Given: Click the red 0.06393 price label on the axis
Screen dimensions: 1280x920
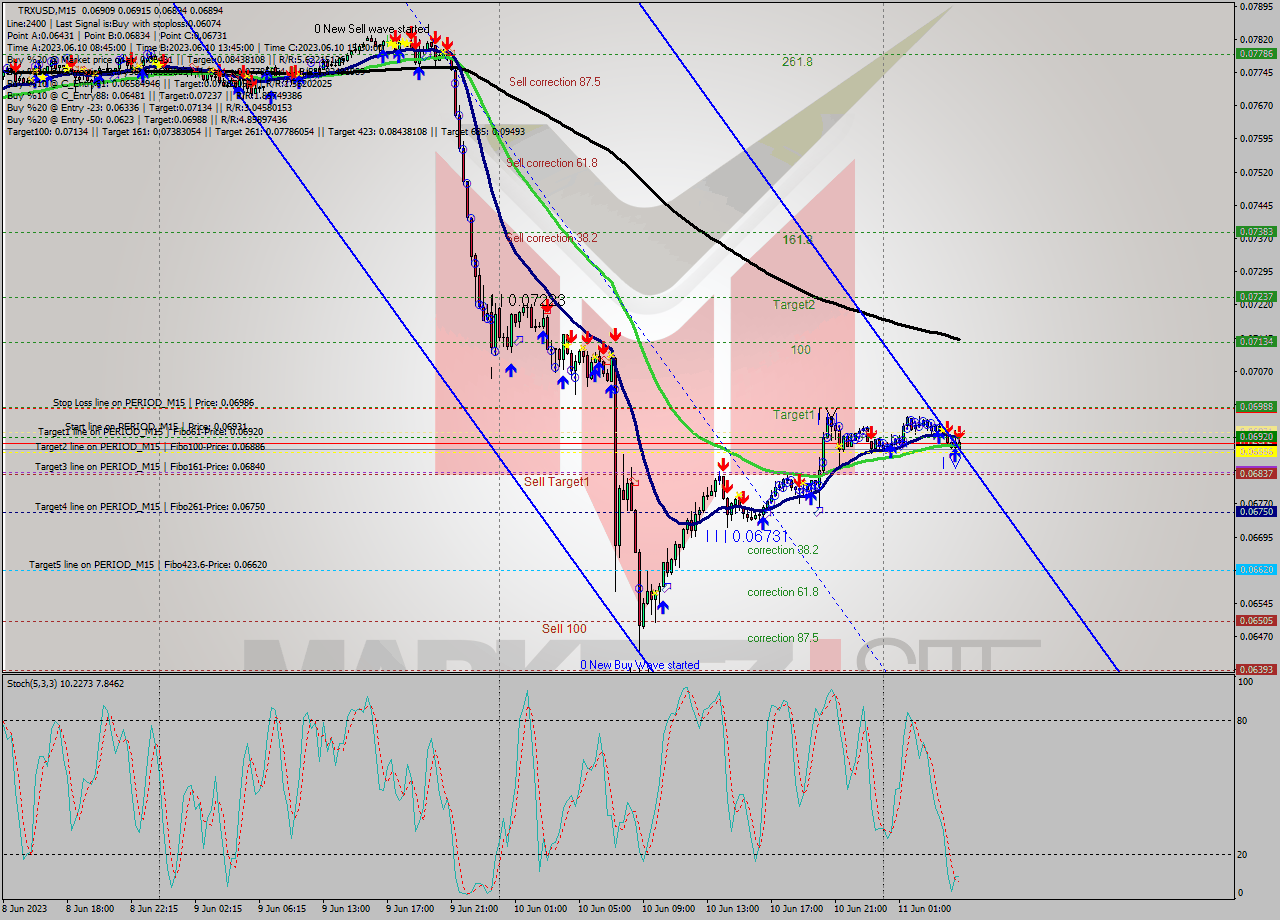Looking at the screenshot, I should [x=1258, y=671].
